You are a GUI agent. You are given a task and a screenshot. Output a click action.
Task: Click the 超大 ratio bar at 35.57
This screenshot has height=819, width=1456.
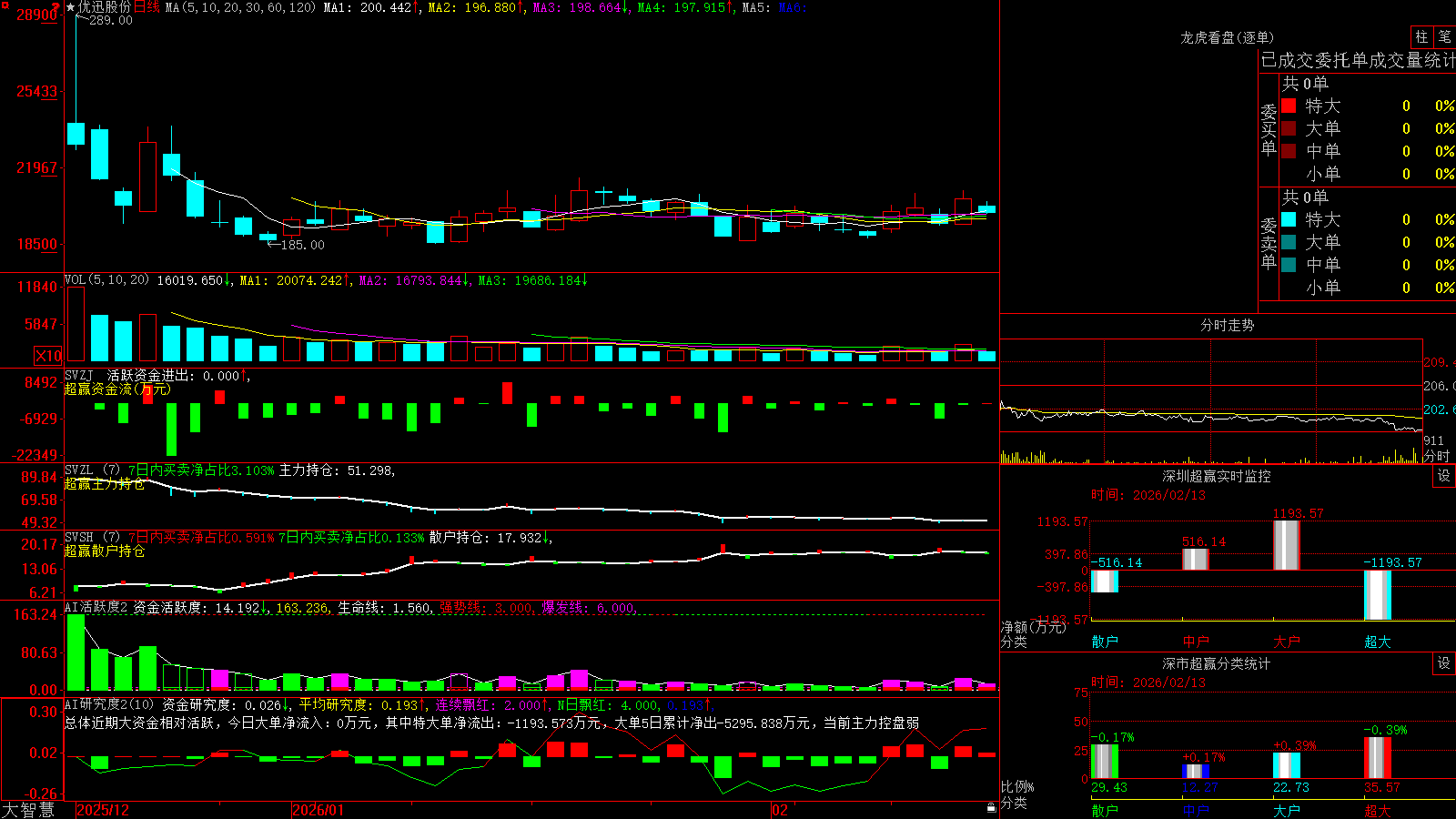[1378, 758]
